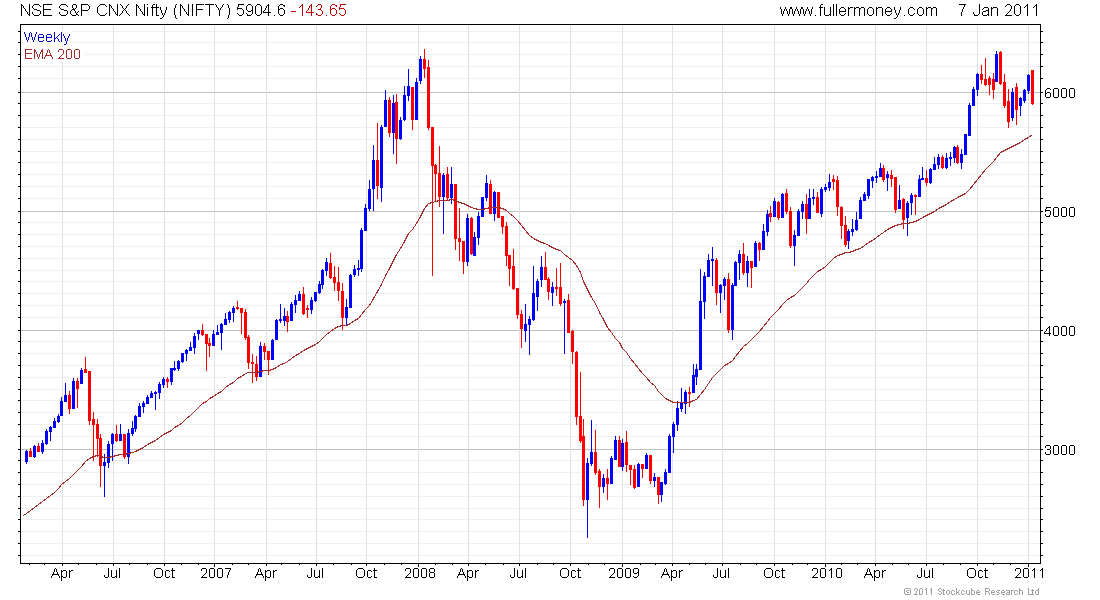Click the Apr label immediately after 2008
The image size is (1100, 600).
(468, 574)
